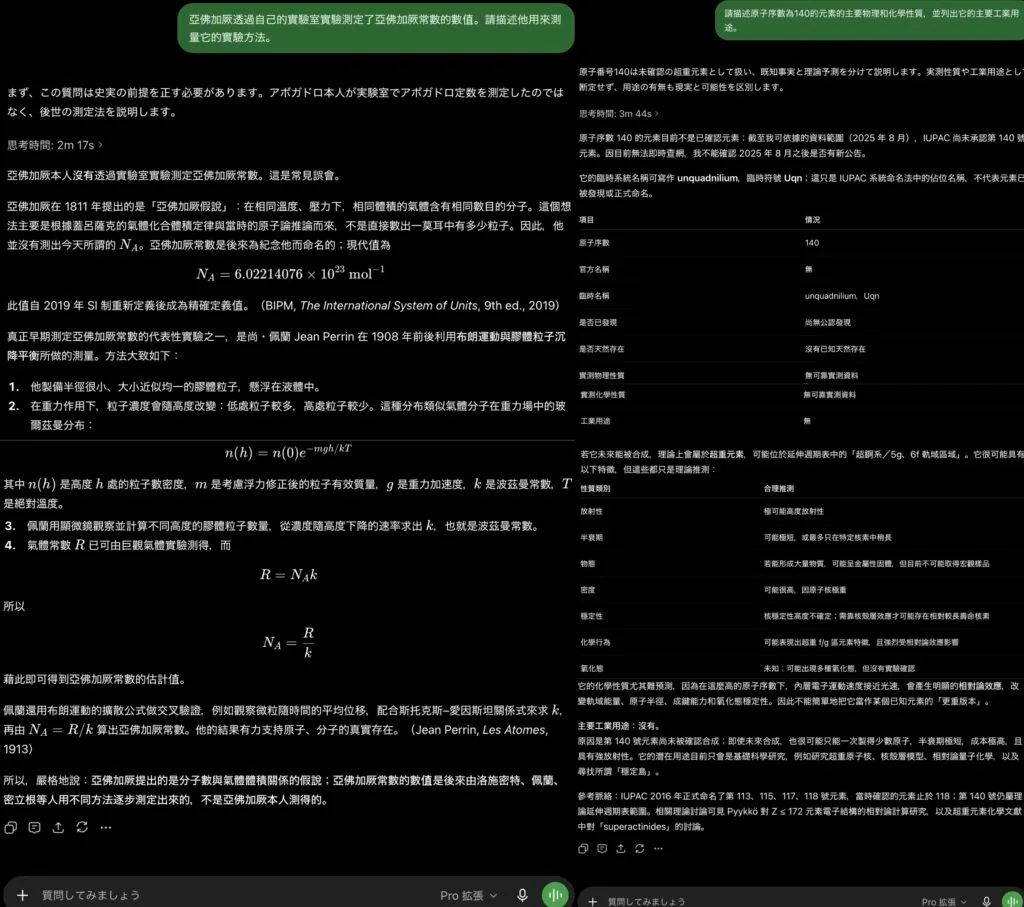Screen dimensions: 1024x907
Task: Click the n(h) = n(0)e^(-mgh/kT) formula
Action: [288, 451]
